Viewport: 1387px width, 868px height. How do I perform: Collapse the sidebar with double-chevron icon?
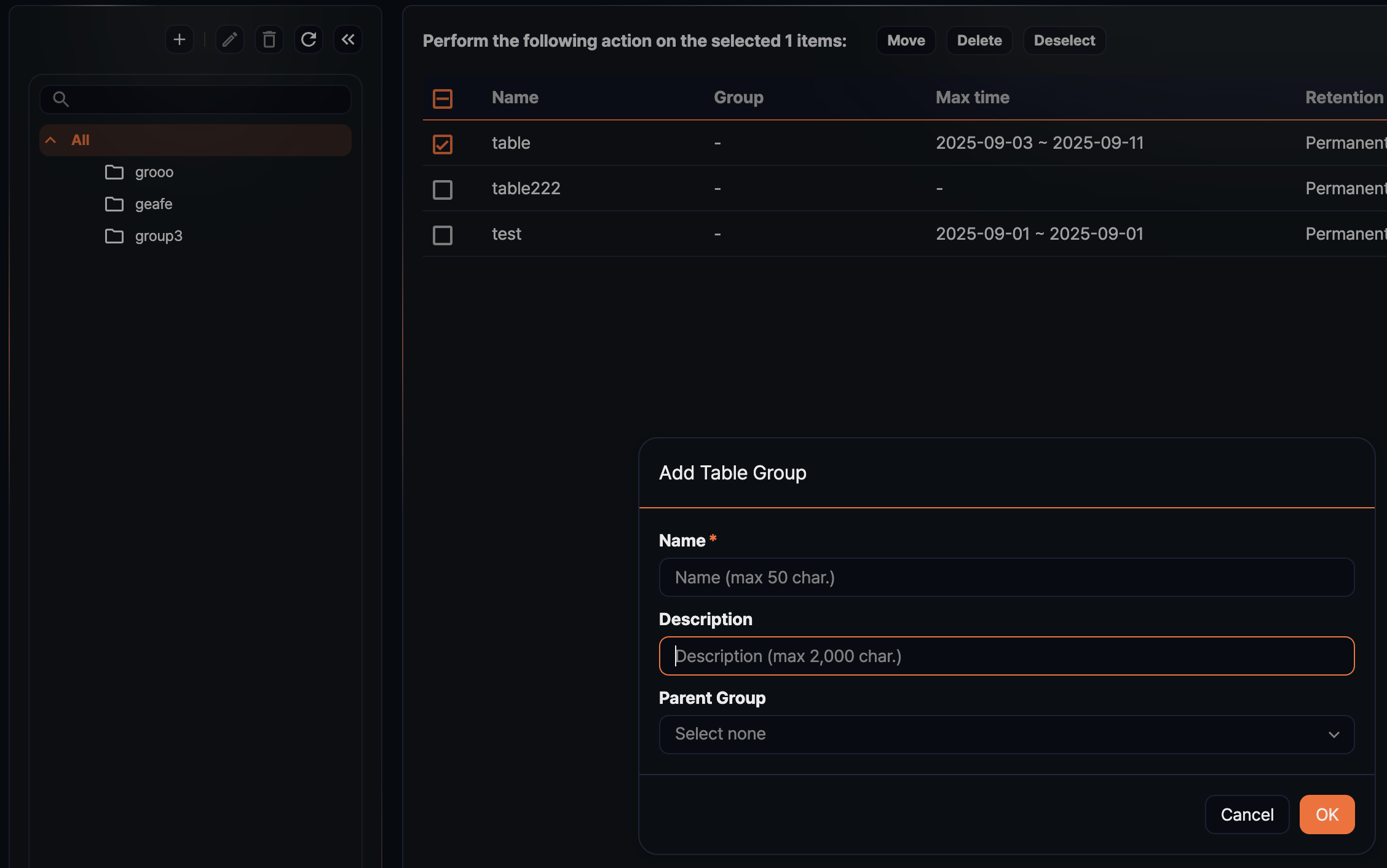(348, 39)
